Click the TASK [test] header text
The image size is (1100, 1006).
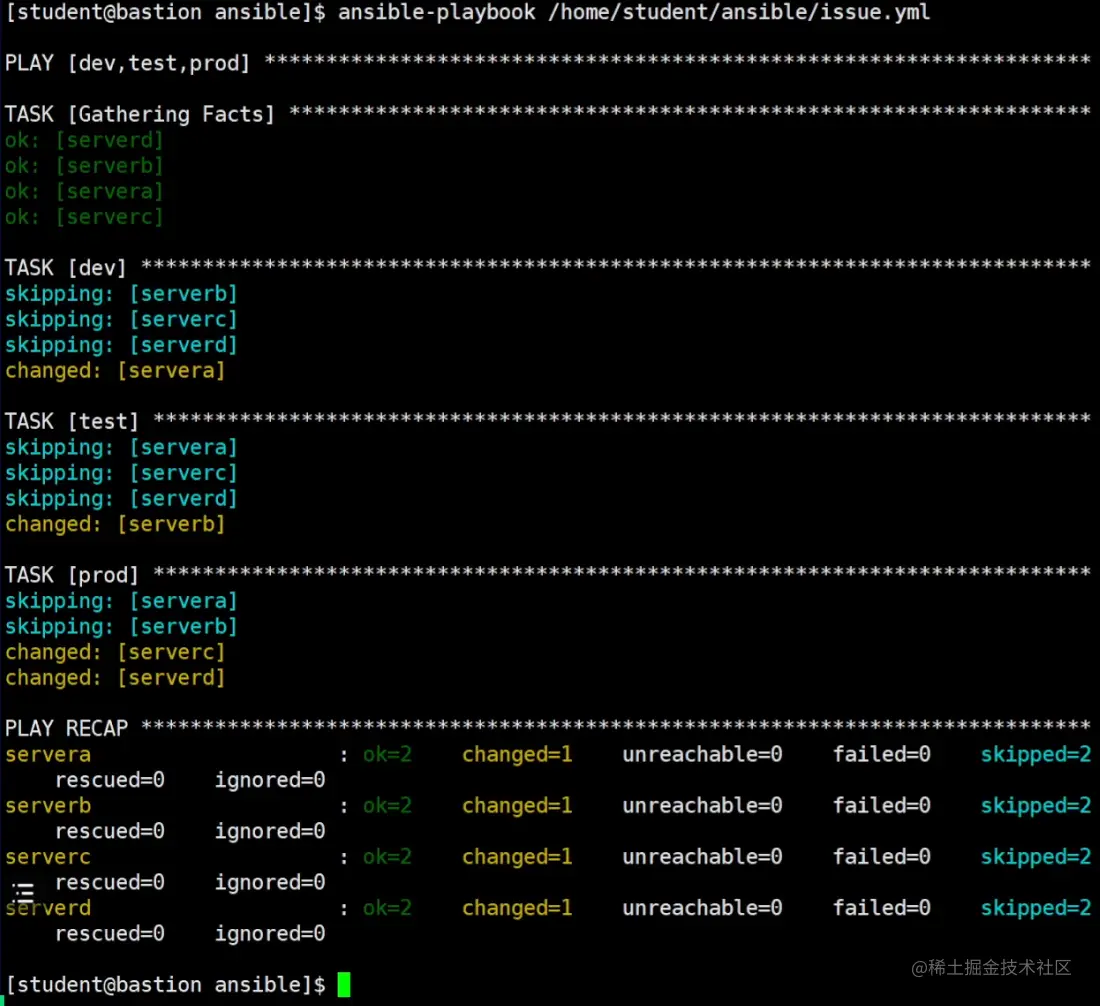click(72, 422)
